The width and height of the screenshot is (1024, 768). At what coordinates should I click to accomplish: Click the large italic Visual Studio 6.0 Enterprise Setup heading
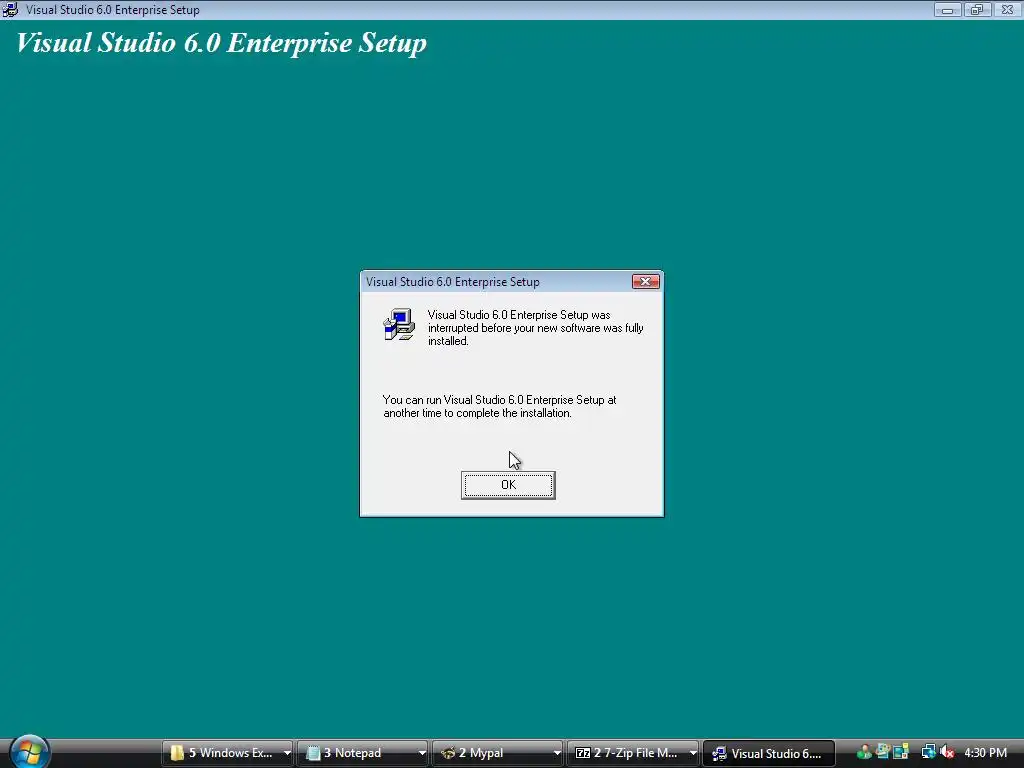221,43
